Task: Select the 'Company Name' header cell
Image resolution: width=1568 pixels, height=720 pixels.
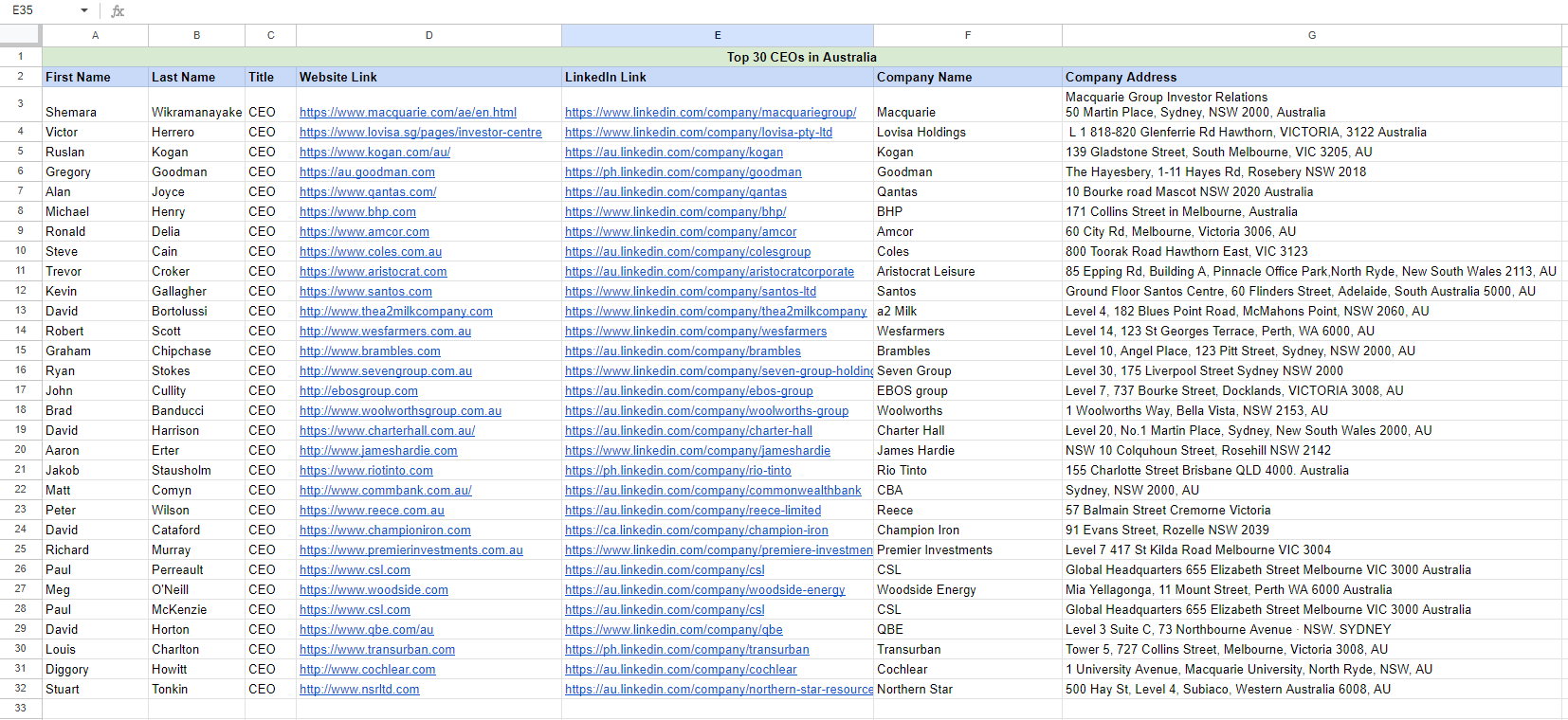Action: point(968,78)
